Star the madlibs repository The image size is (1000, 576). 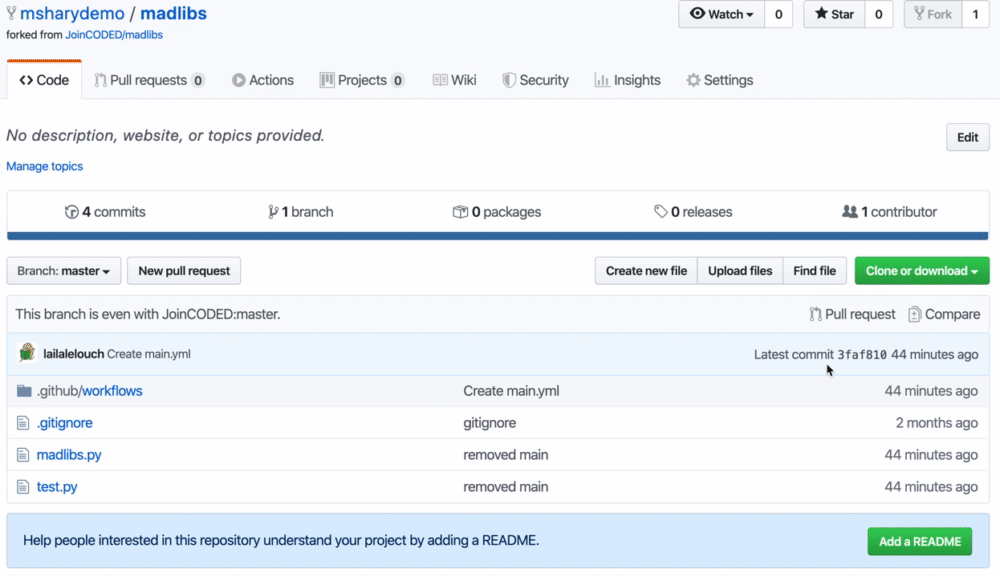click(x=835, y=15)
